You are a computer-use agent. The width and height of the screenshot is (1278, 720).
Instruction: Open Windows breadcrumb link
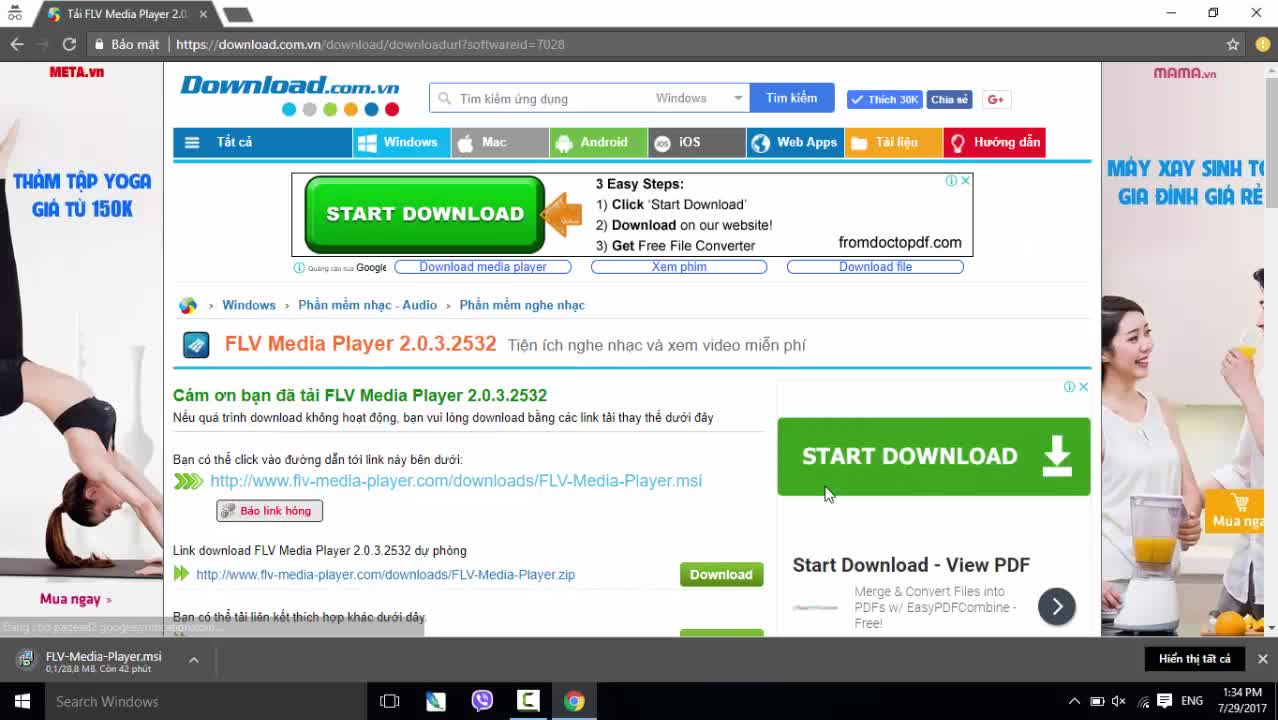(x=248, y=305)
